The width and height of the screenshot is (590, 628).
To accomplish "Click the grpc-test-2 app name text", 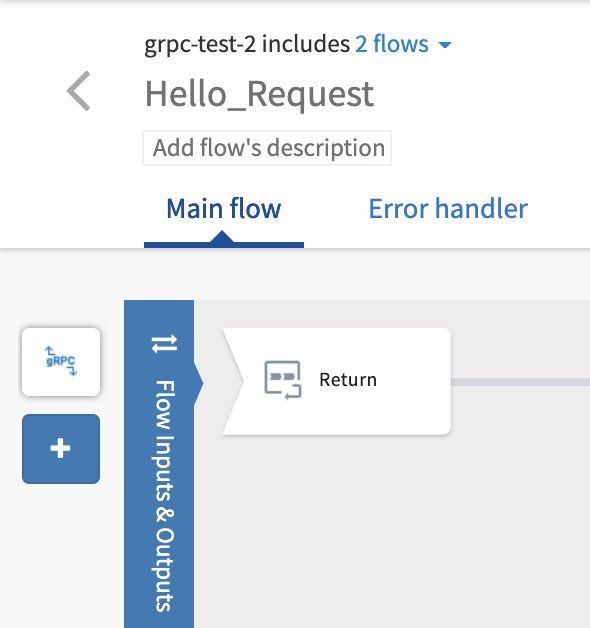I will [x=200, y=44].
